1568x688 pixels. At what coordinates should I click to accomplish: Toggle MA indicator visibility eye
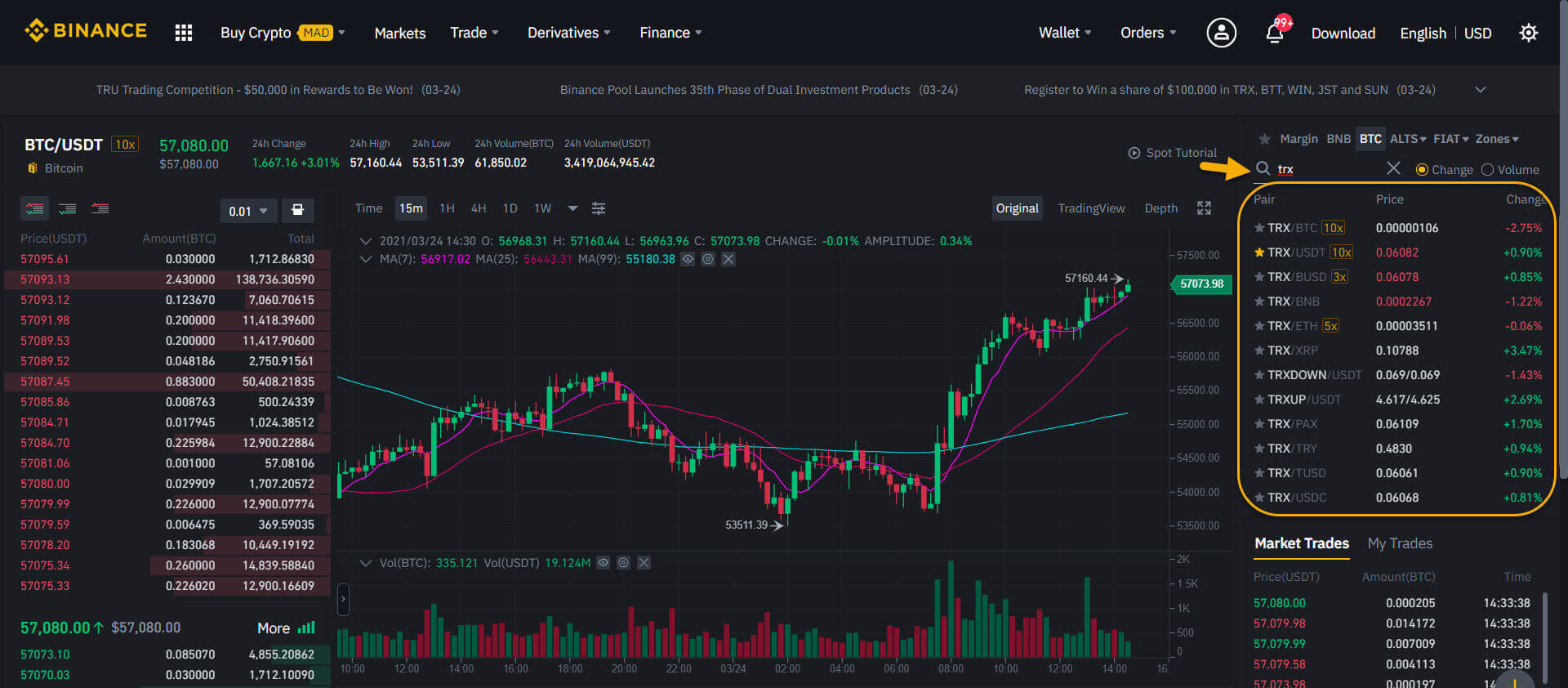click(688, 259)
